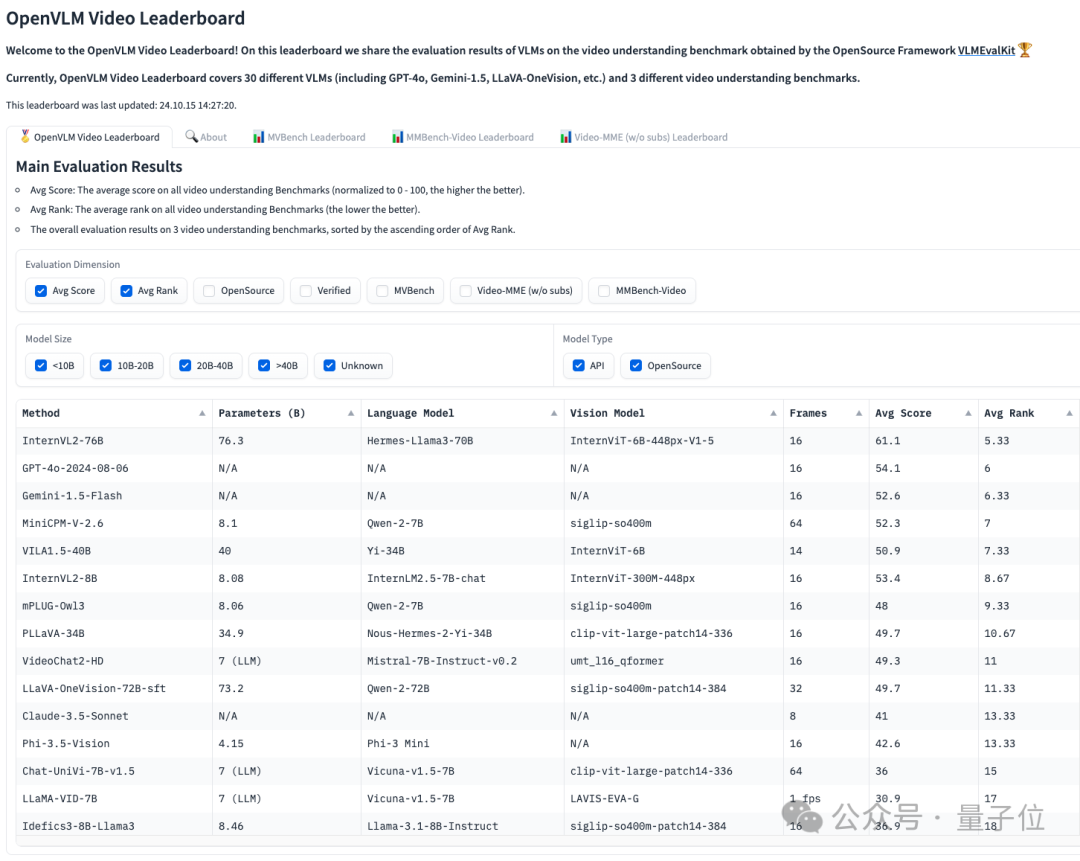Sort by Vision Model column arrow

(x=773, y=413)
